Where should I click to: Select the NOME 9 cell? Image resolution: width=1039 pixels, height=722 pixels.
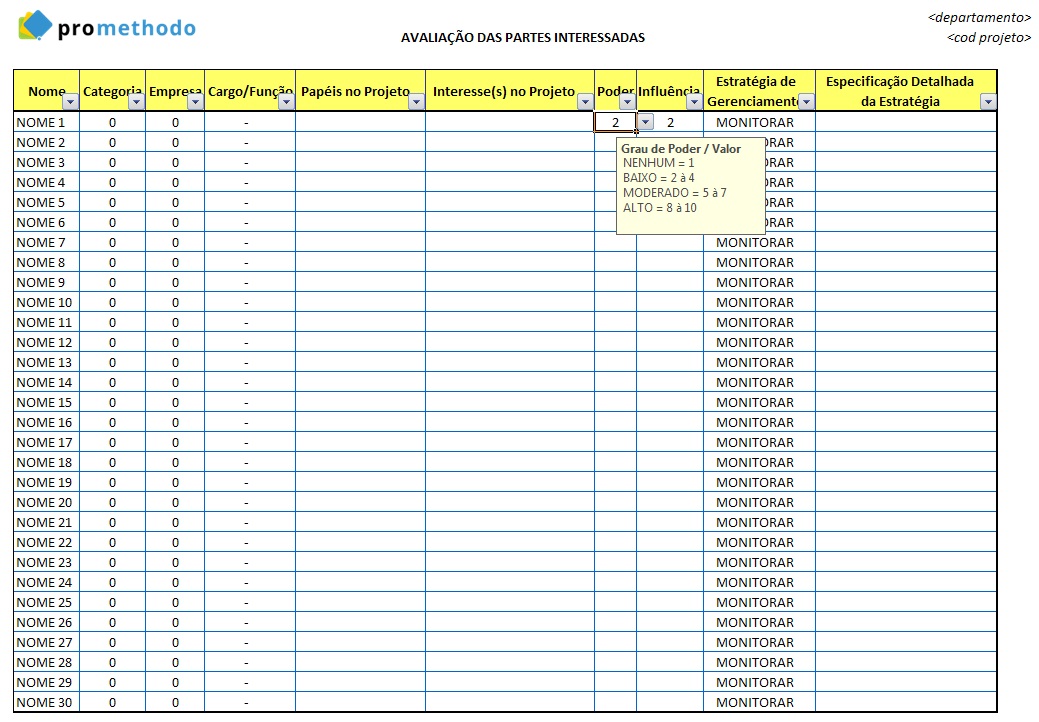coord(46,282)
